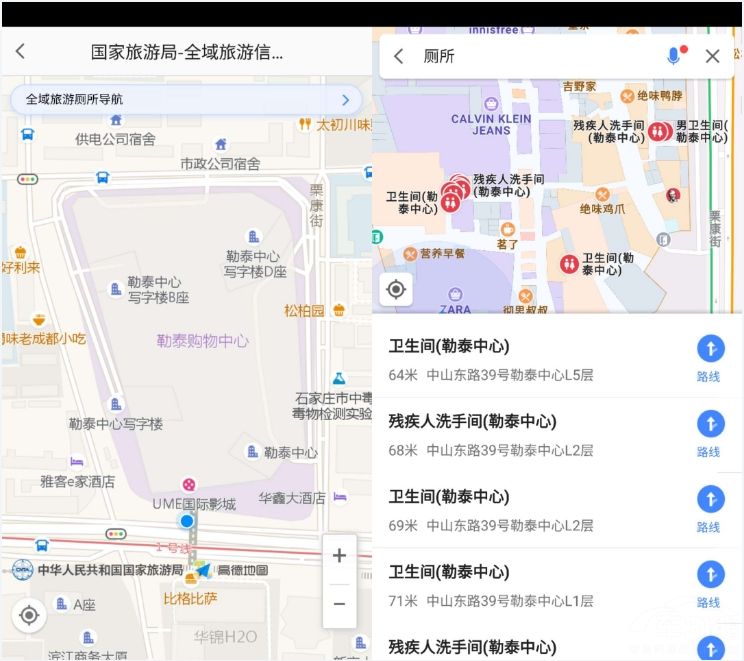Screen dimensions: 744x661
Task: Go back using the left panel back arrow
Action: 21,52
